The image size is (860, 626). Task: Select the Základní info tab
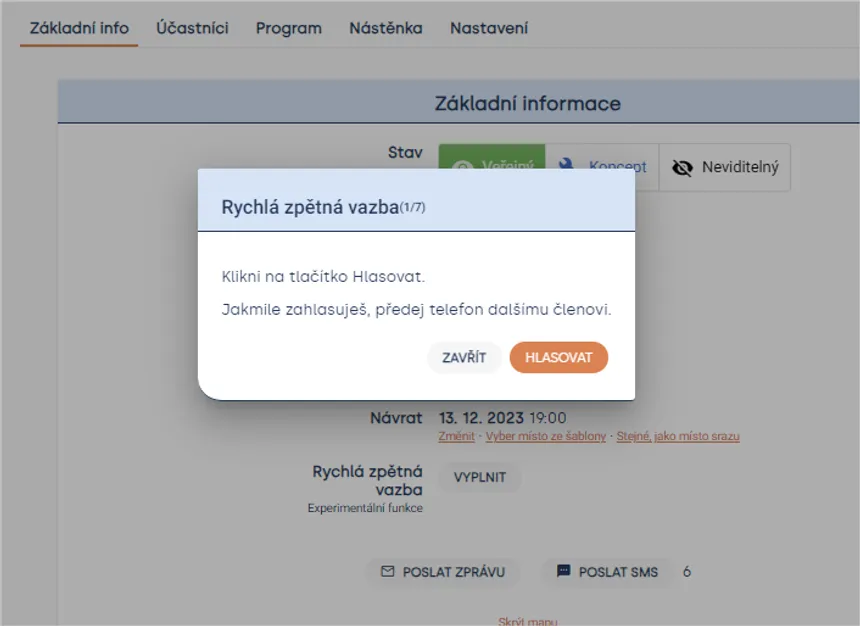tap(79, 28)
